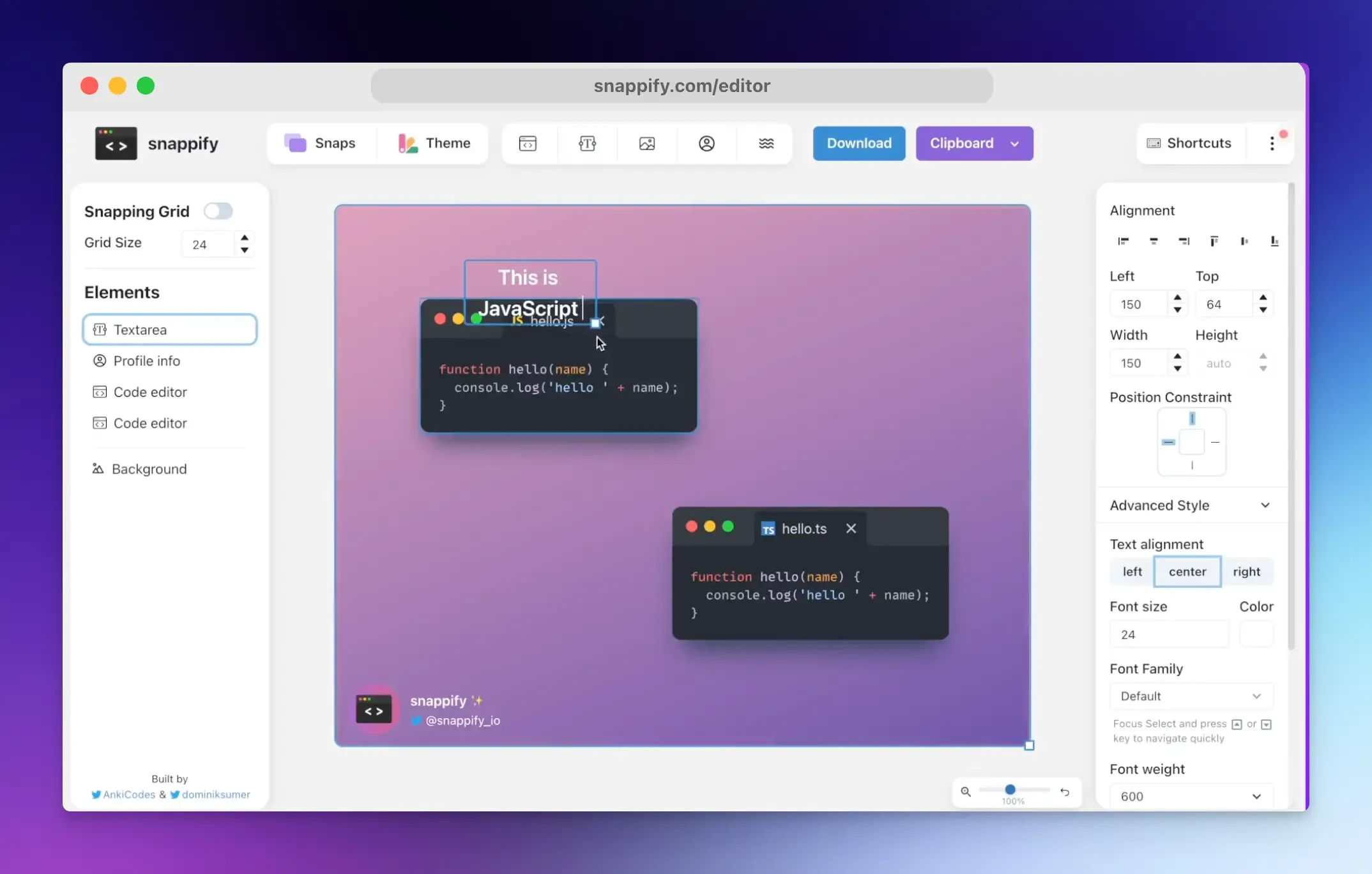Toggle the Snapping Grid switch
1372x874 pixels.
218,211
